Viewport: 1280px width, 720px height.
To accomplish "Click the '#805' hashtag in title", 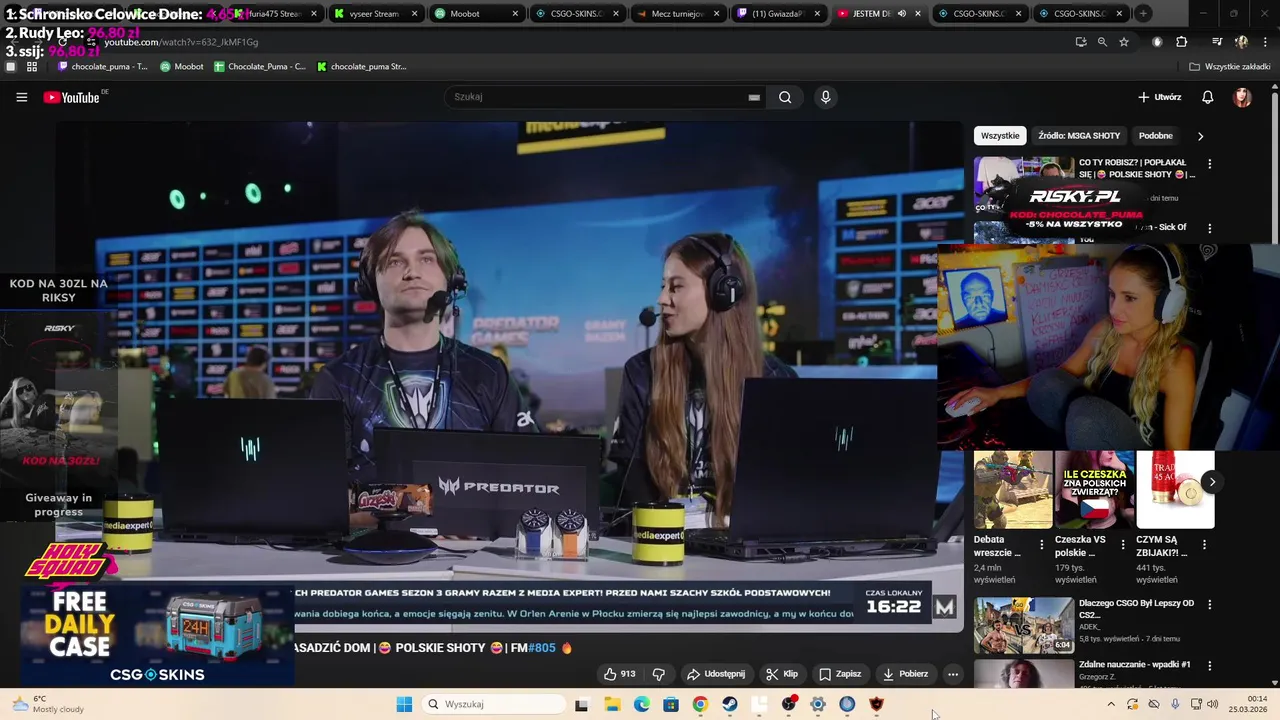I will (541, 648).
